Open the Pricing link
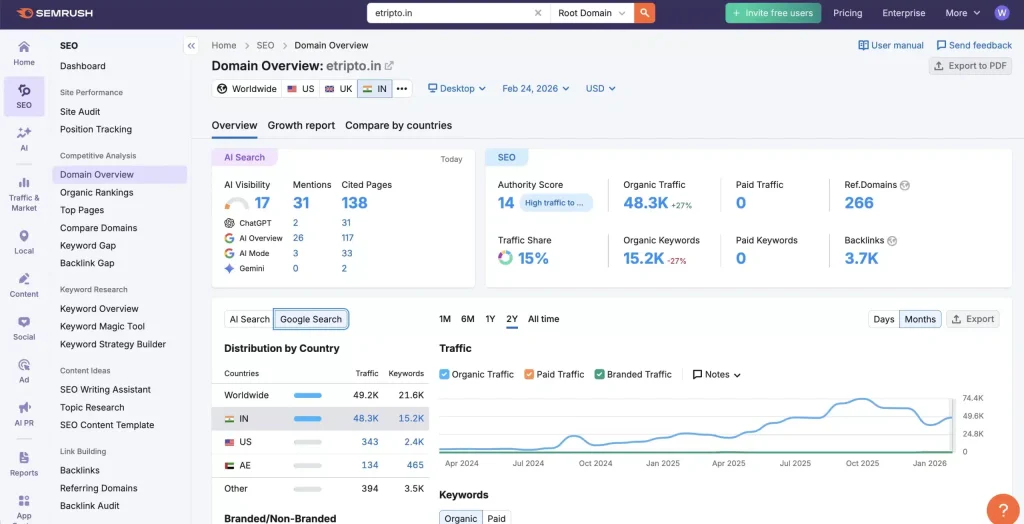The image size is (1024, 524). tap(848, 13)
